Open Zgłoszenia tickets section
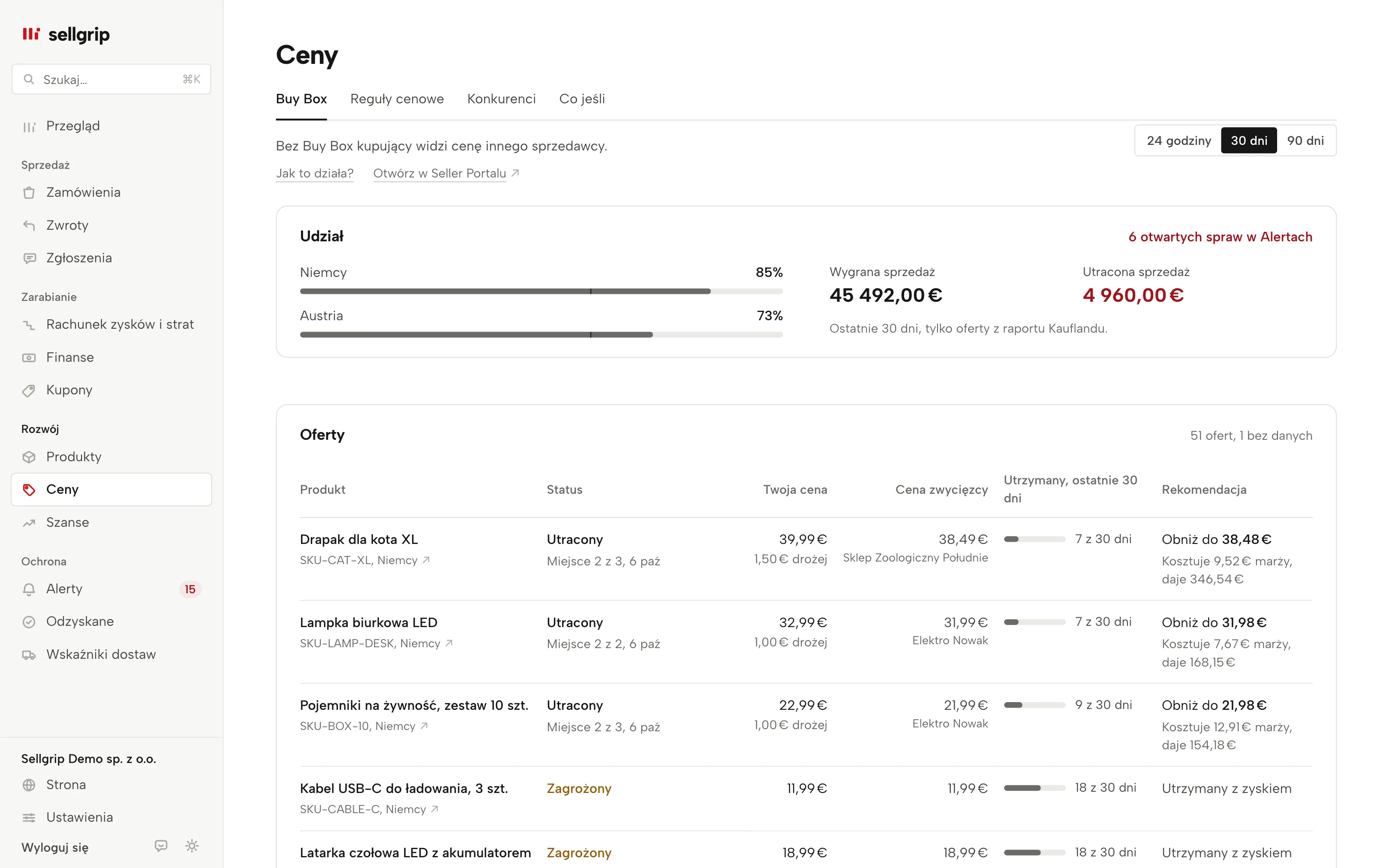The image size is (1389, 868). (111, 258)
